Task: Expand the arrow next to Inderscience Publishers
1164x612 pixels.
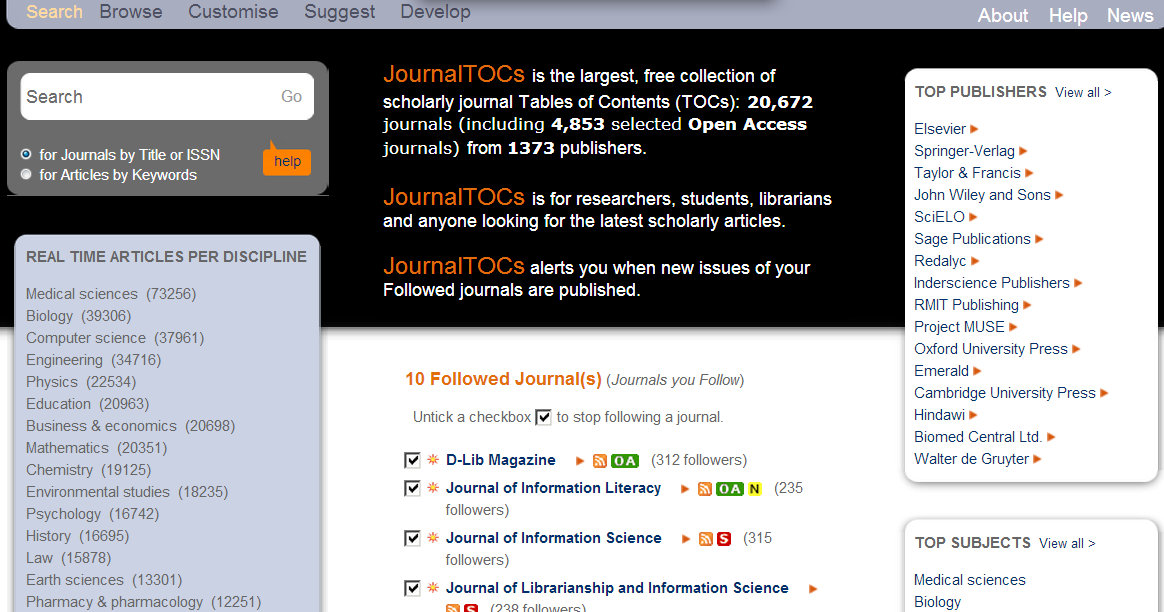Action: click(1079, 283)
